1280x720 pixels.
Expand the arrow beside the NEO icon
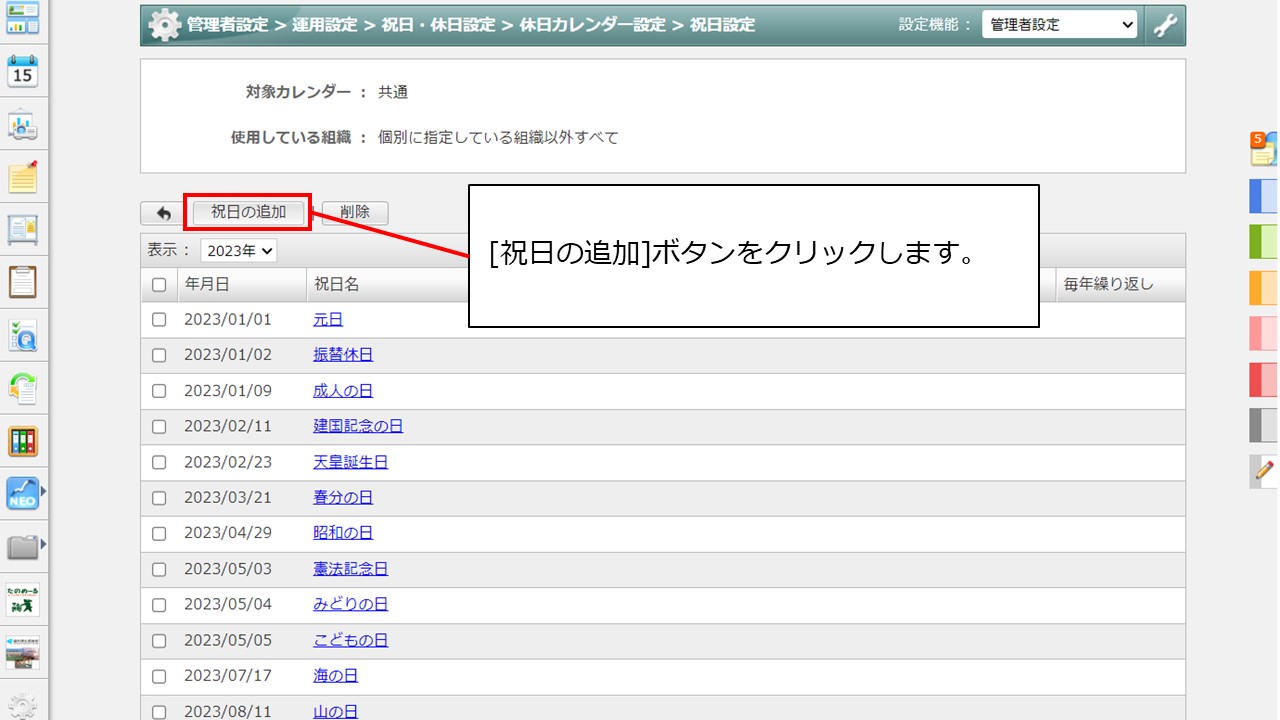44,492
